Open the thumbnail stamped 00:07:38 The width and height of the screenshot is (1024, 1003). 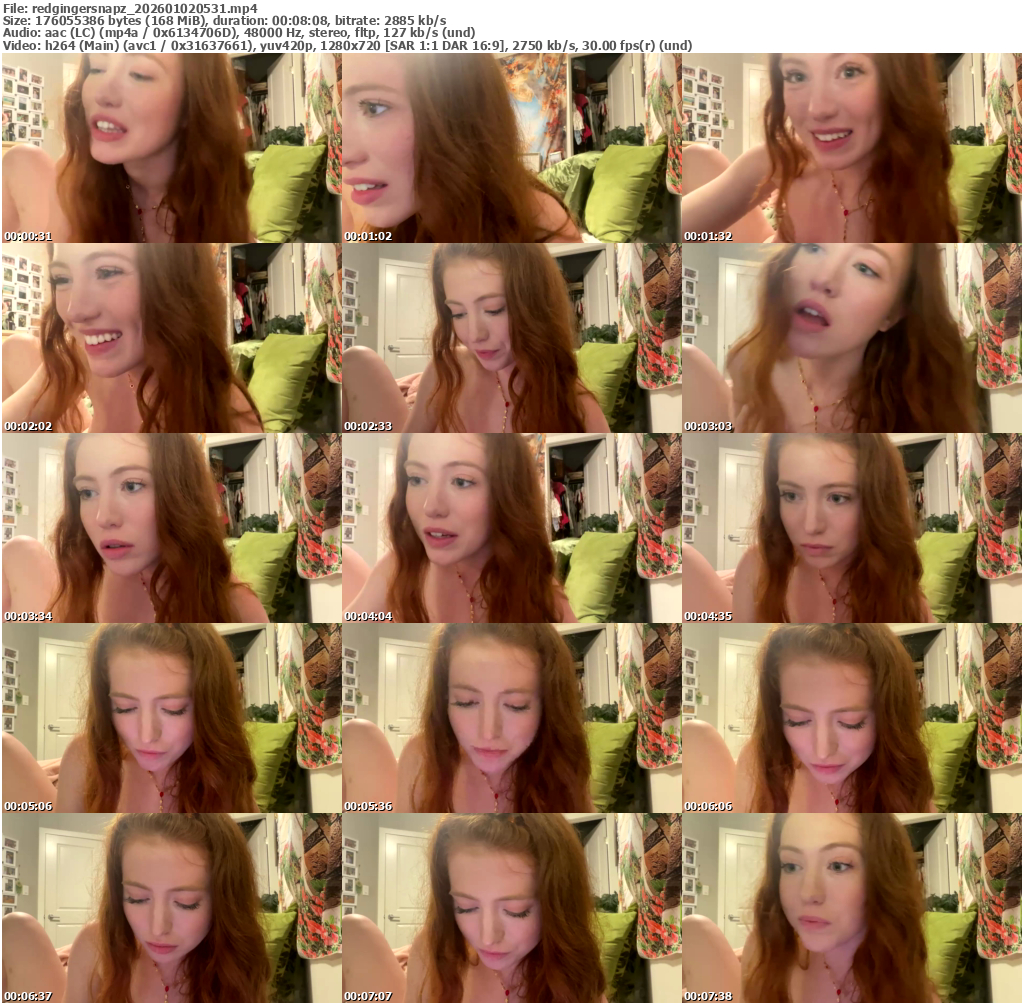click(852, 908)
